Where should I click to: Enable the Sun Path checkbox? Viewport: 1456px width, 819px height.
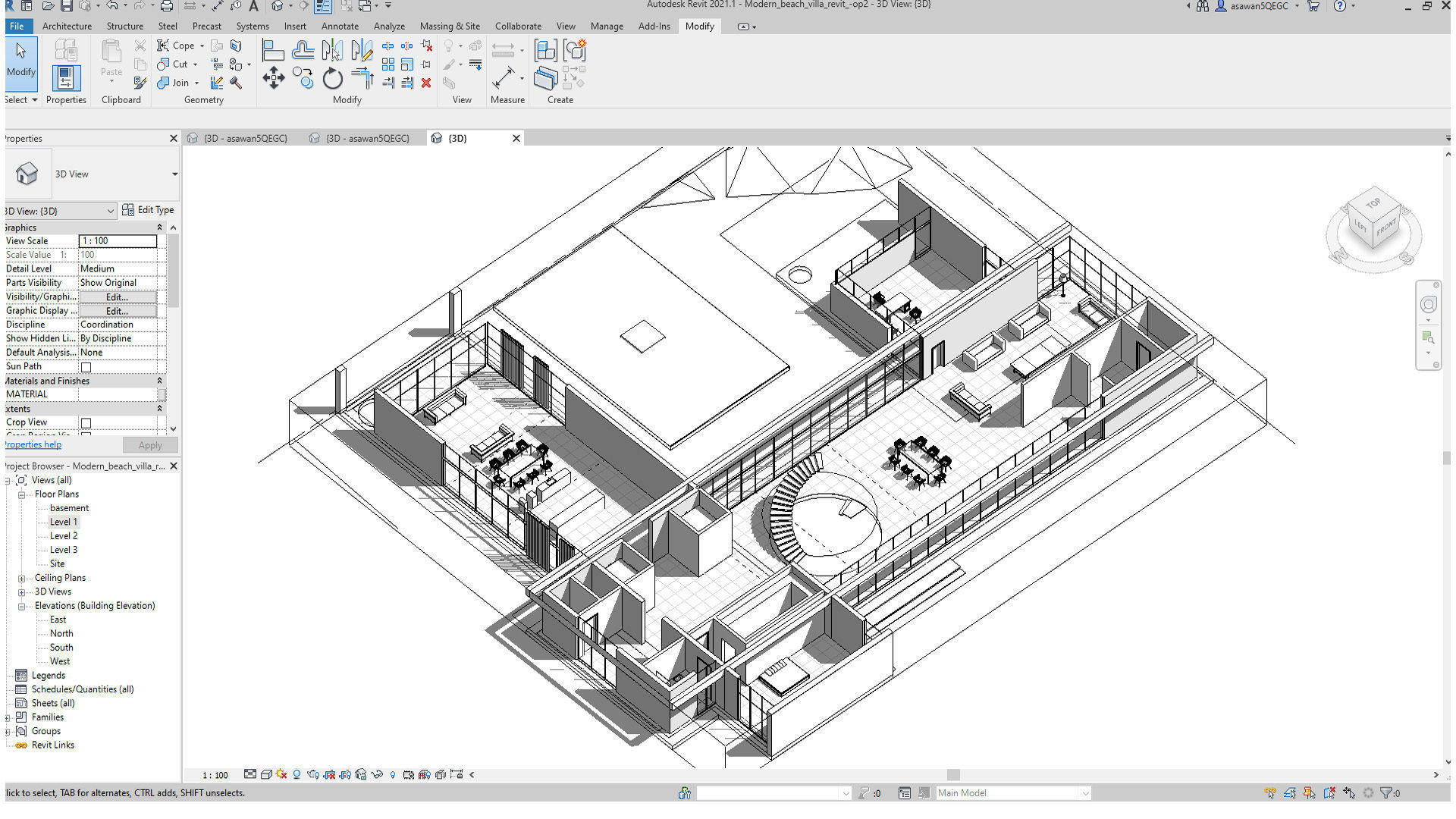point(86,367)
